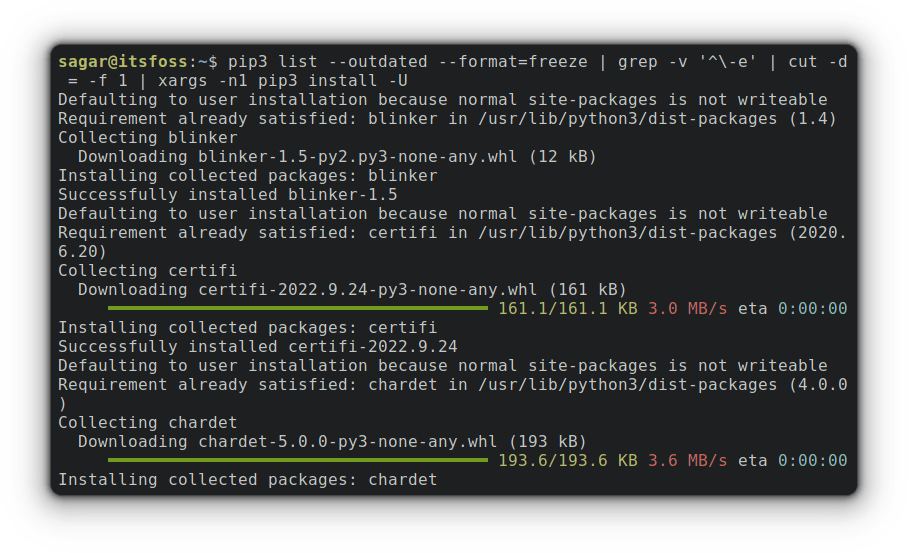Click the '193.6/193.6 KB' size text
The height and width of the screenshot is (553, 909).
tap(567, 461)
